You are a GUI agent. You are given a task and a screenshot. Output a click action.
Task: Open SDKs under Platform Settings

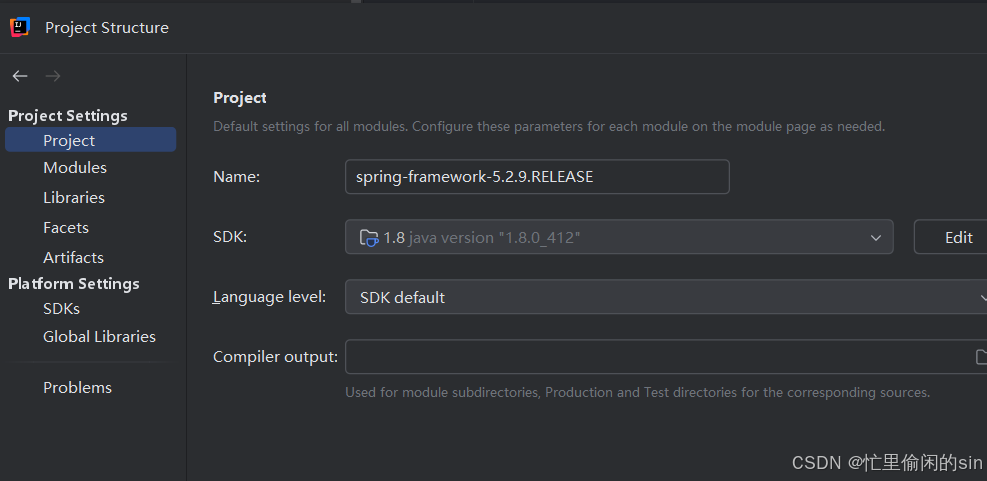tap(62, 308)
